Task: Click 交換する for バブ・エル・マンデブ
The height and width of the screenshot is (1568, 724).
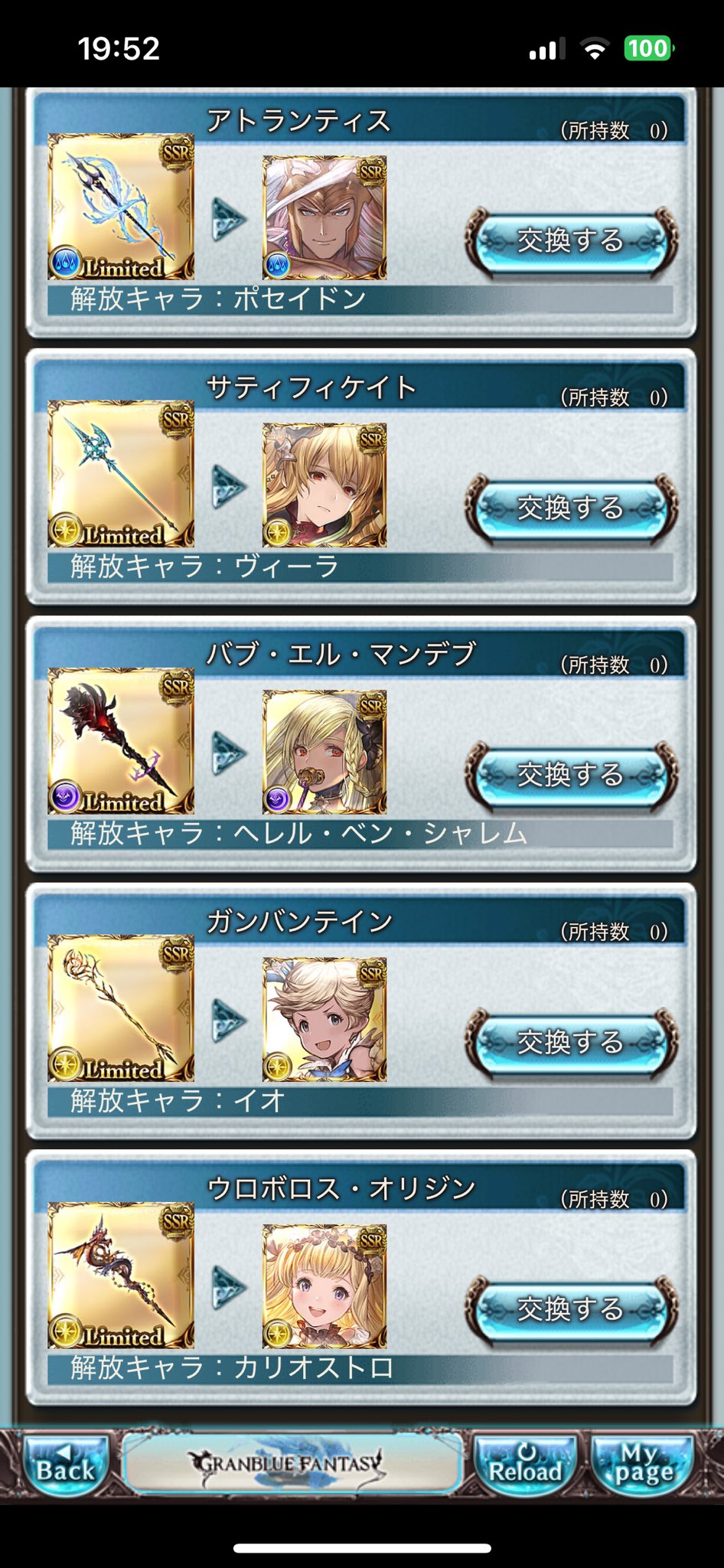Action: pos(571,776)
